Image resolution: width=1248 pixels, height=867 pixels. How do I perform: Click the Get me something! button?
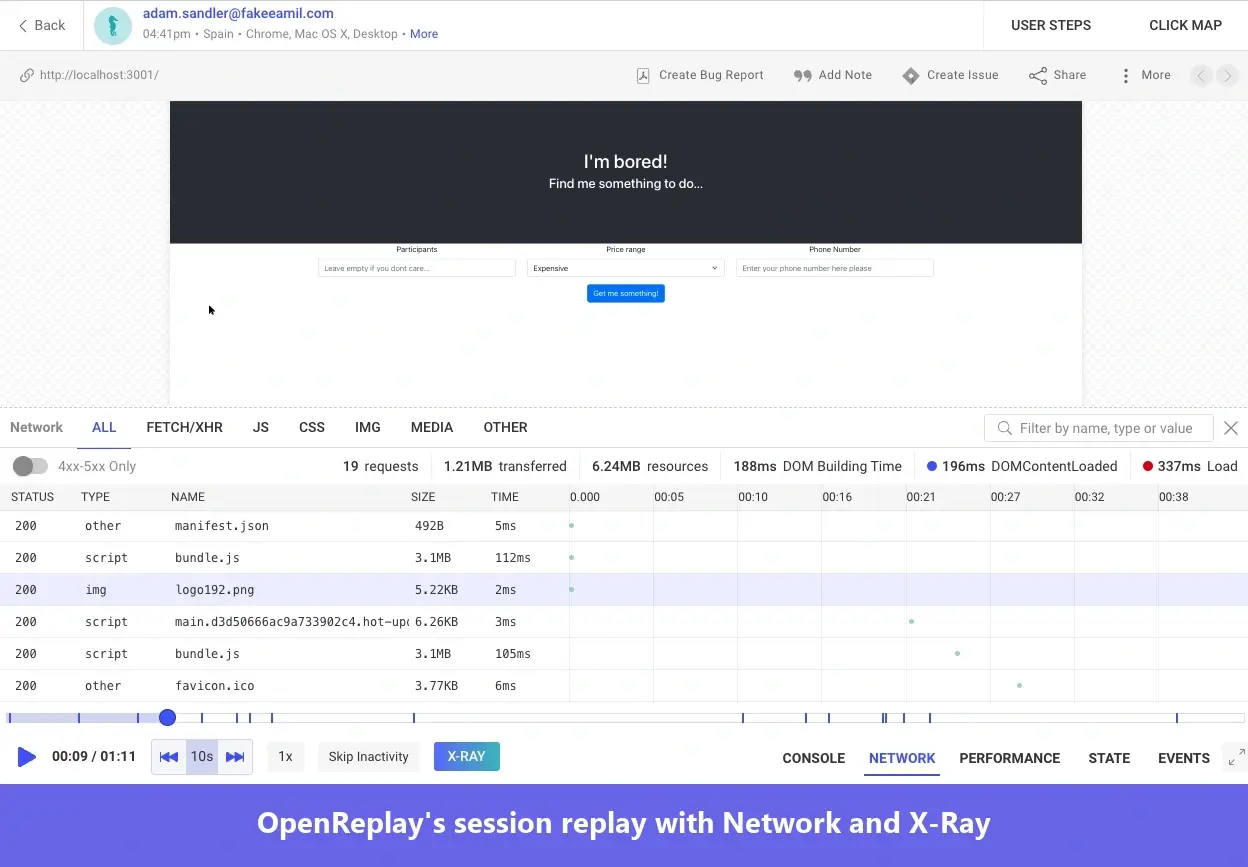[626, 294]
